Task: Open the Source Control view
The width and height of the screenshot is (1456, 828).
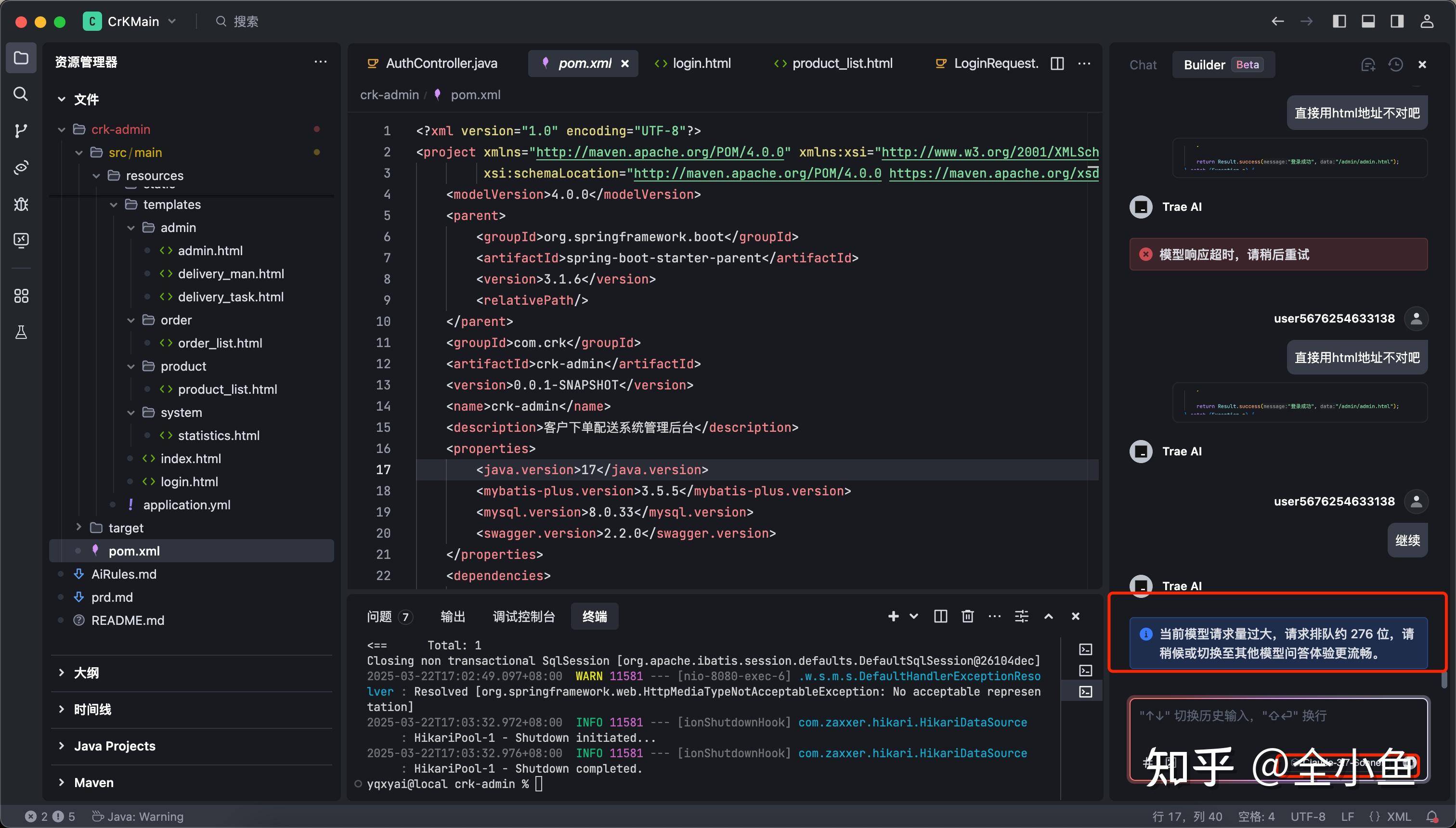Action: 21,131
